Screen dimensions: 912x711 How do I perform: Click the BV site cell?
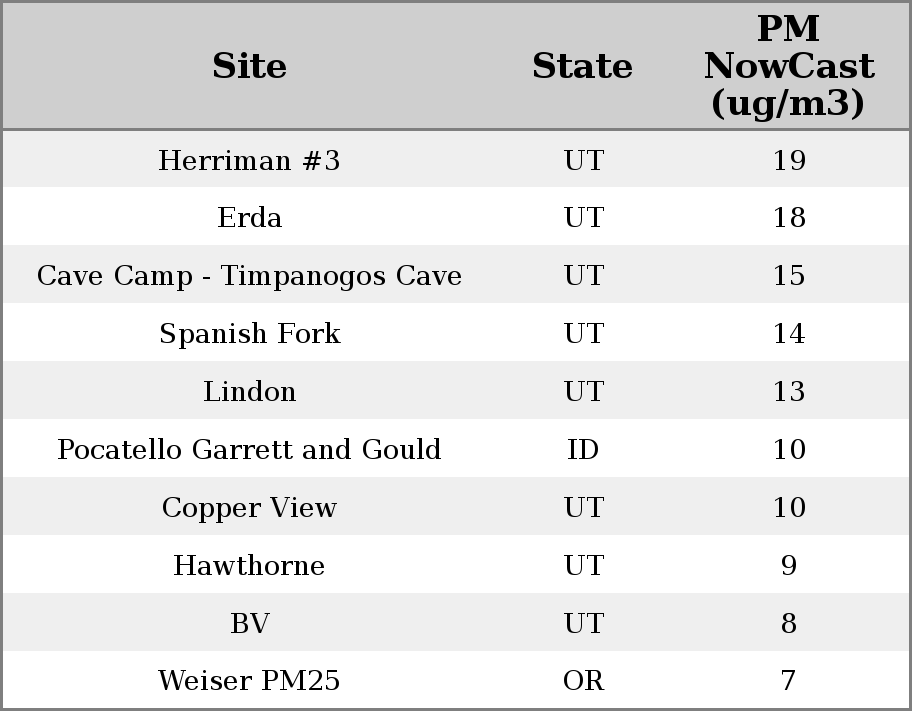click(249, 624)
